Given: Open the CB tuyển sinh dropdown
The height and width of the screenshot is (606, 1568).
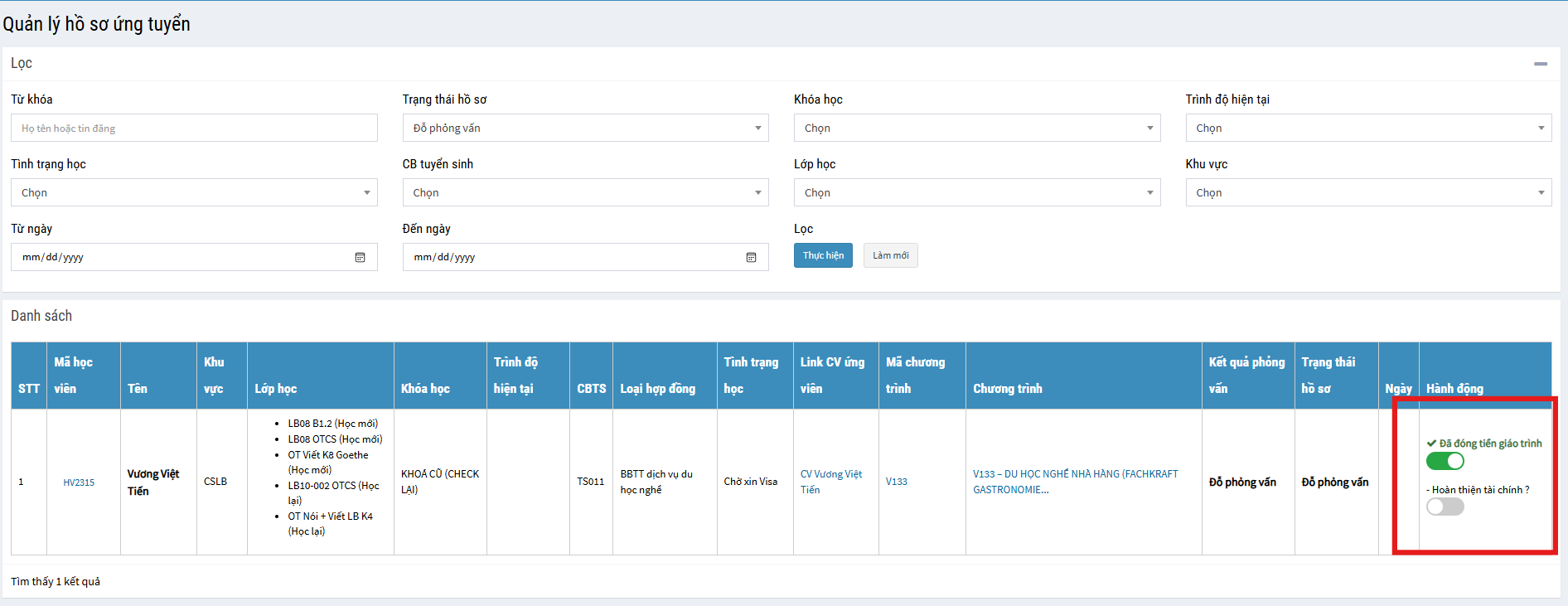Looking at the screenshot, I should (585, 192).
